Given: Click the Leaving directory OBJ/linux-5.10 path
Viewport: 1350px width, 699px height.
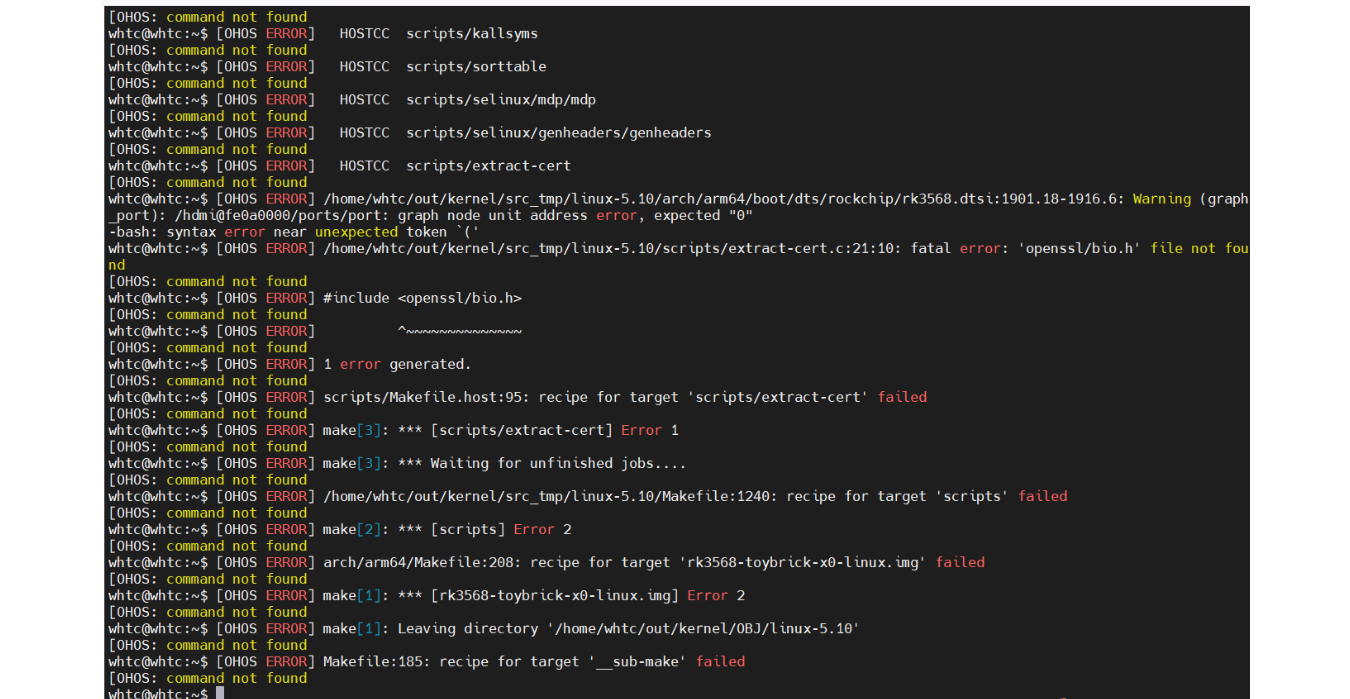Looking at the screenshot, I should [700, 628].
